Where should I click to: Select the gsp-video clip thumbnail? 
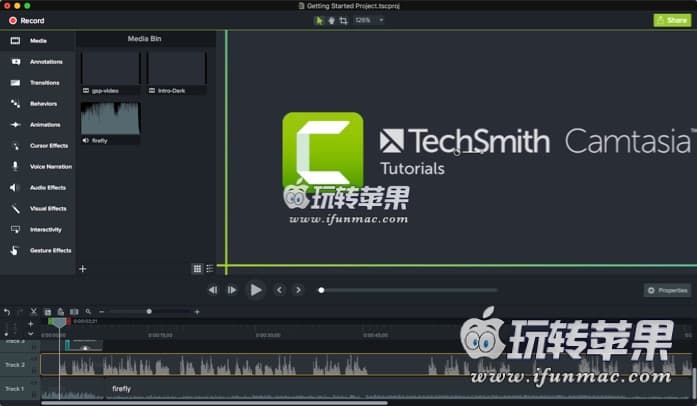tap(110, 68)
